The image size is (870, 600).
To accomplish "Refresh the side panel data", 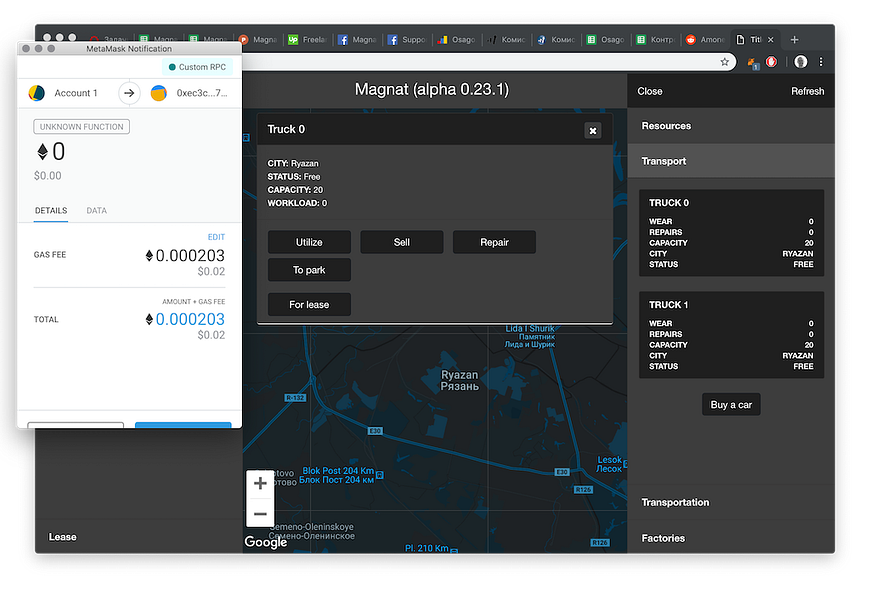I will click(x=807, y=91).
